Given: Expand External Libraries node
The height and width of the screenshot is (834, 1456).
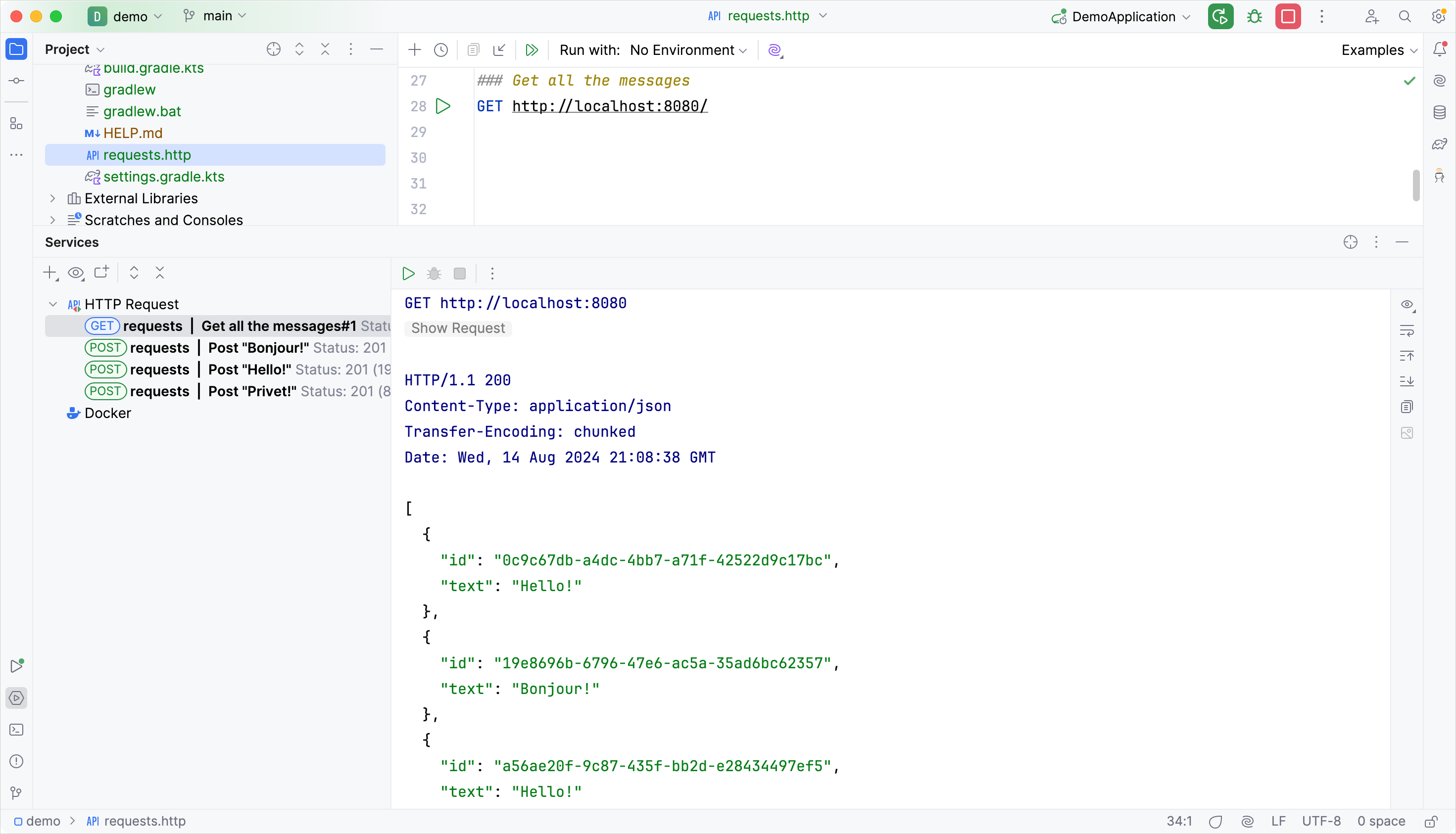Looking at the screenshot, I should [x=53, y=198].
